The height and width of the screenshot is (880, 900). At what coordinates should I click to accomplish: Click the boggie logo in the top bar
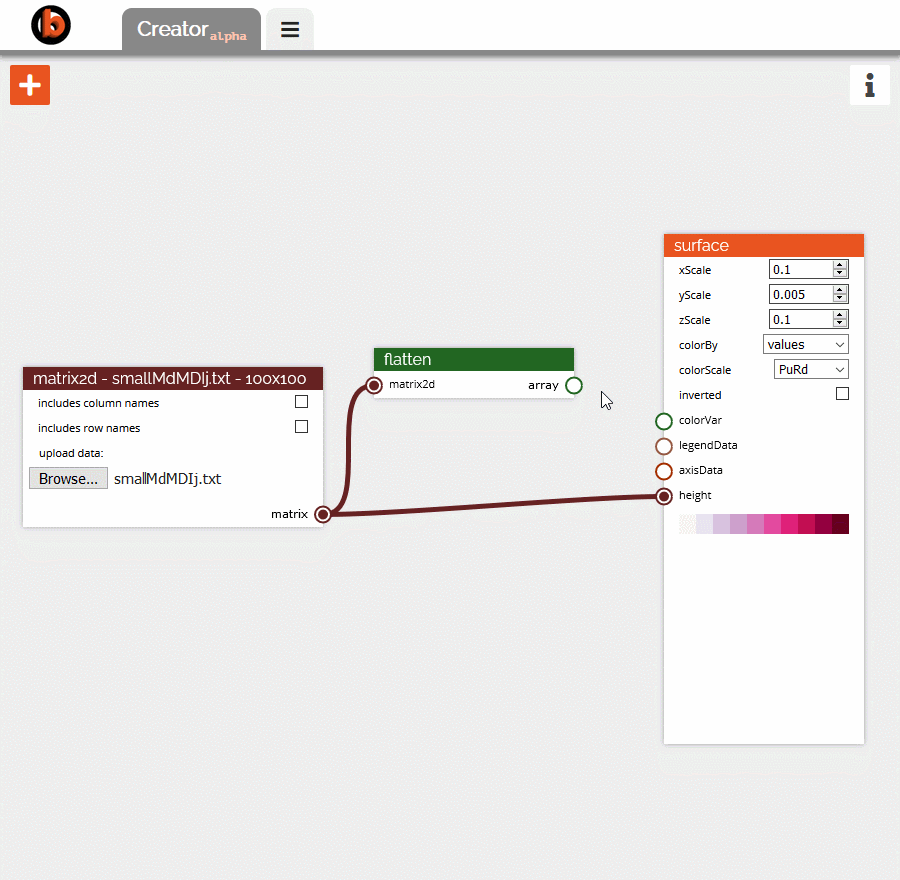point(50,25)
